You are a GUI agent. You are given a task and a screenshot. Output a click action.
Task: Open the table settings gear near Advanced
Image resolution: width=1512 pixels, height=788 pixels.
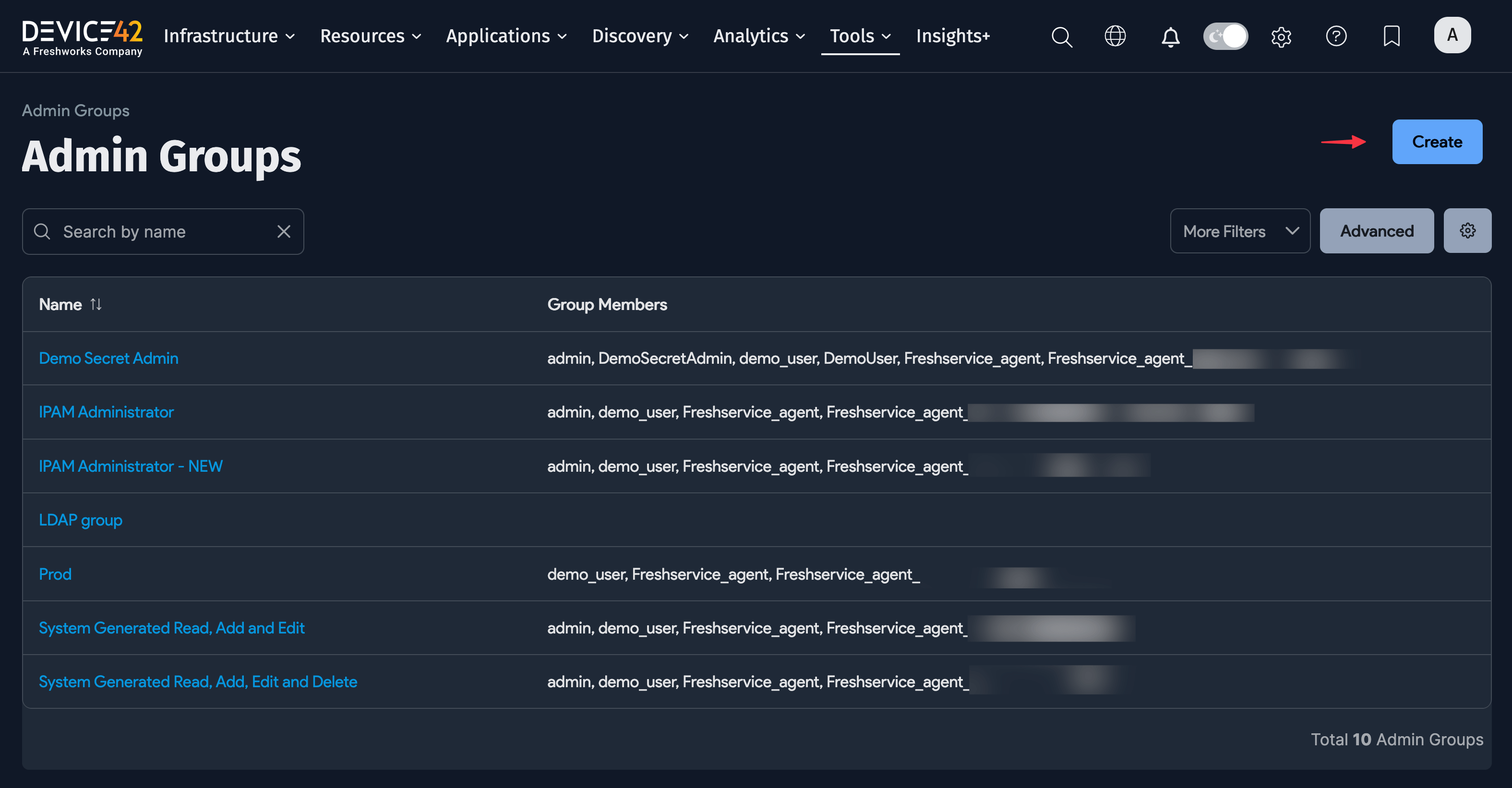(x=1467, y=230)
